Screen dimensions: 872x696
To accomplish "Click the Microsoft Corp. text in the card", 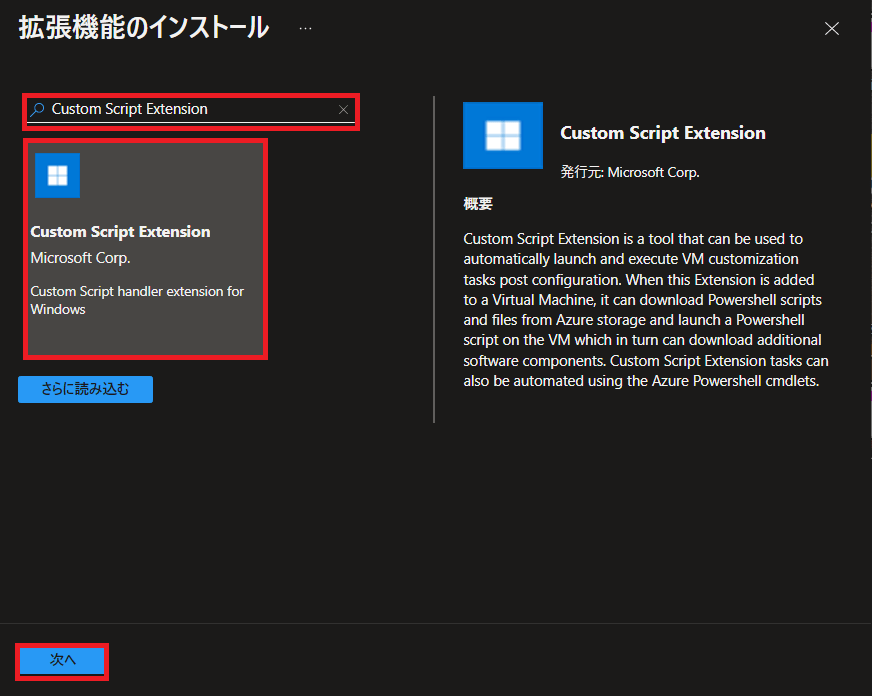I will click(81, 258).
